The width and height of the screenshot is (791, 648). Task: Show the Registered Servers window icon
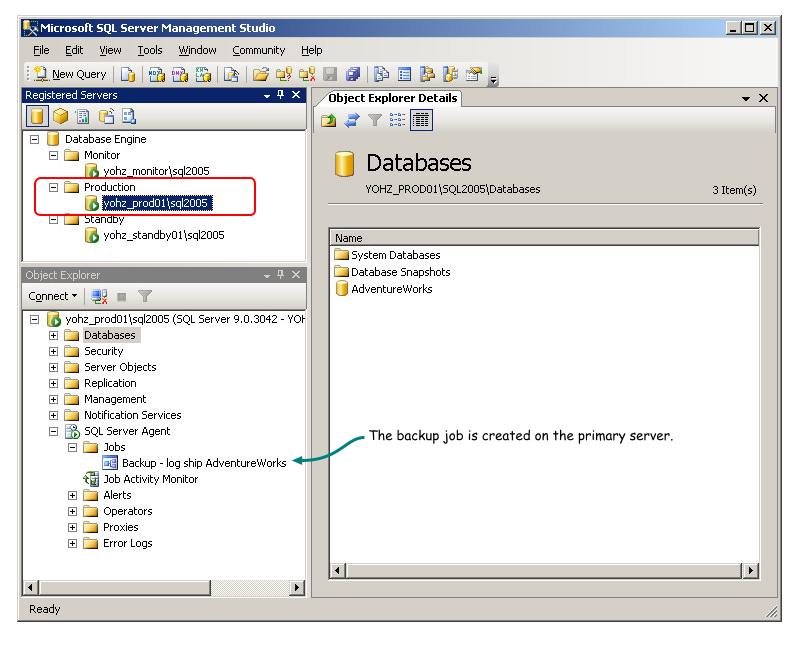coord(381,75)
